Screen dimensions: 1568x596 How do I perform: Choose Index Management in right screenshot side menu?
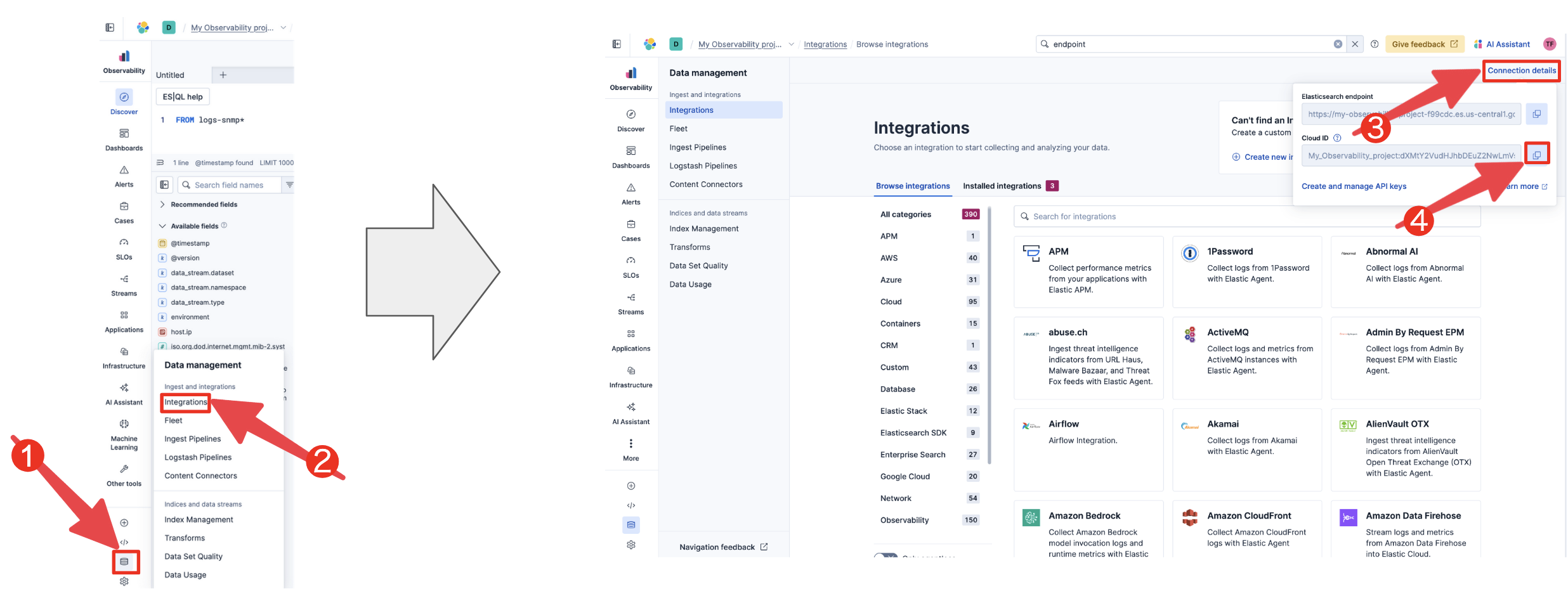704,228
